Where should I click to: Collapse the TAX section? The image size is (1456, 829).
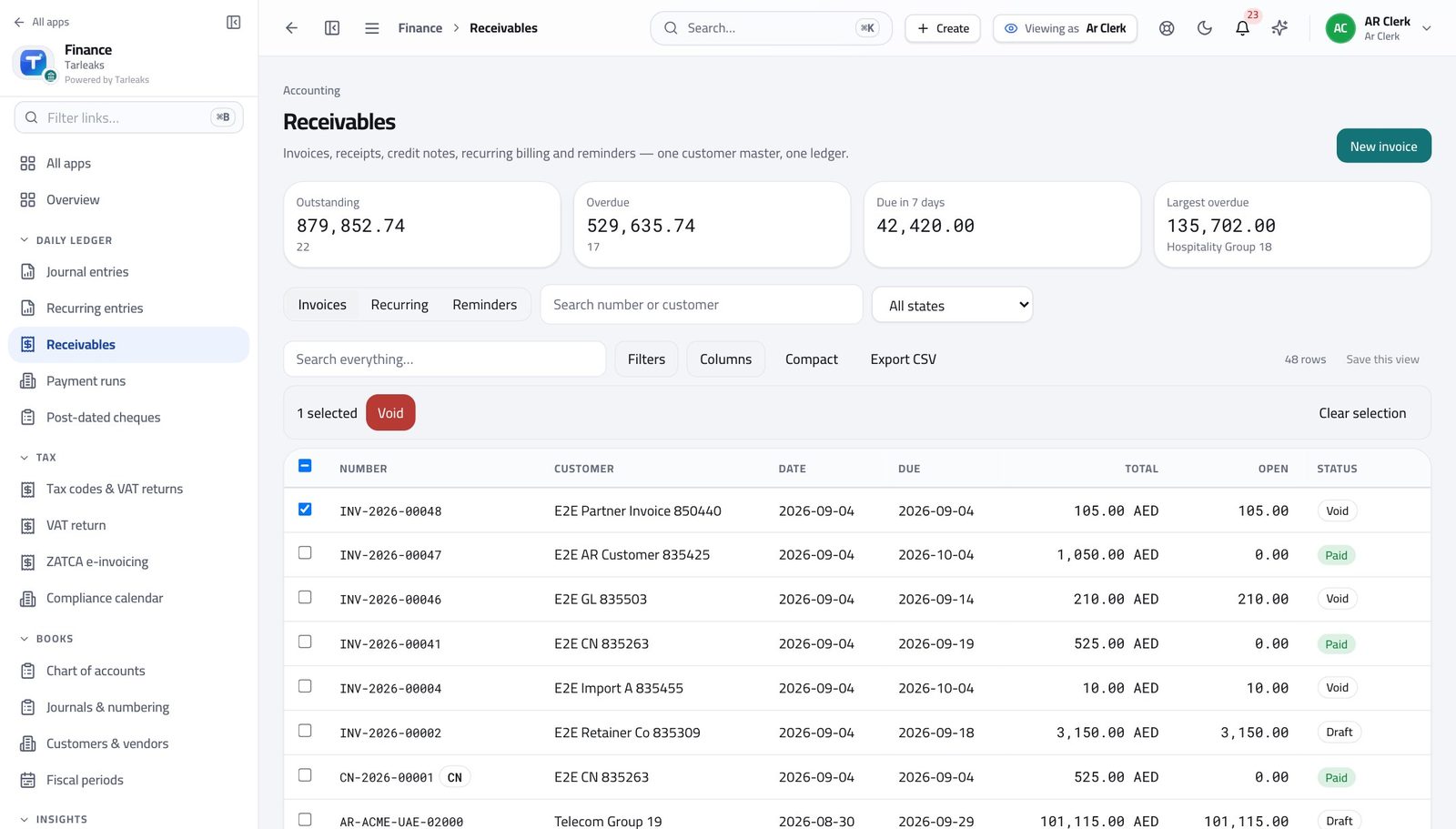37,458
